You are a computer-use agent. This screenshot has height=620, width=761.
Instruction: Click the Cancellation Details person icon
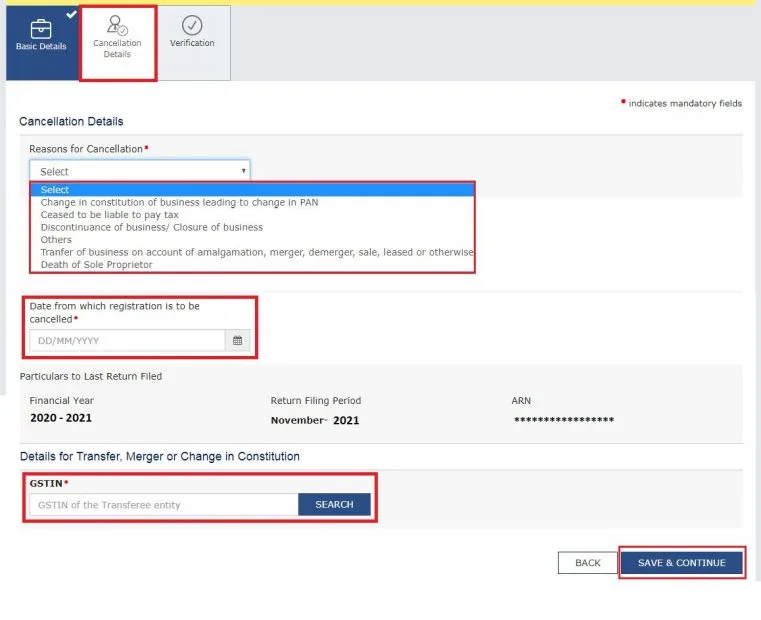[116, 25]
